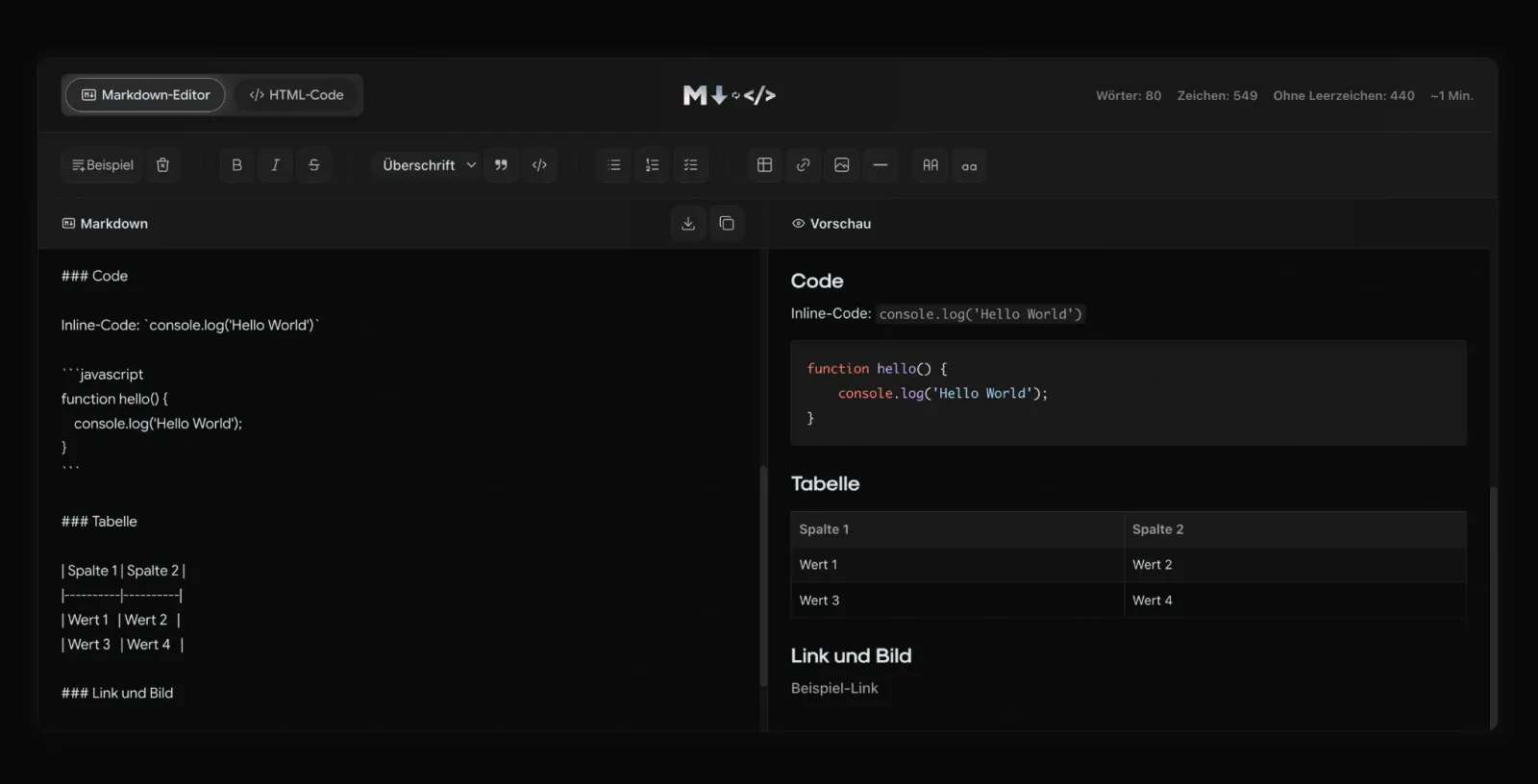Click the 'Wert 4' cell in preview

coord(1296,600)
